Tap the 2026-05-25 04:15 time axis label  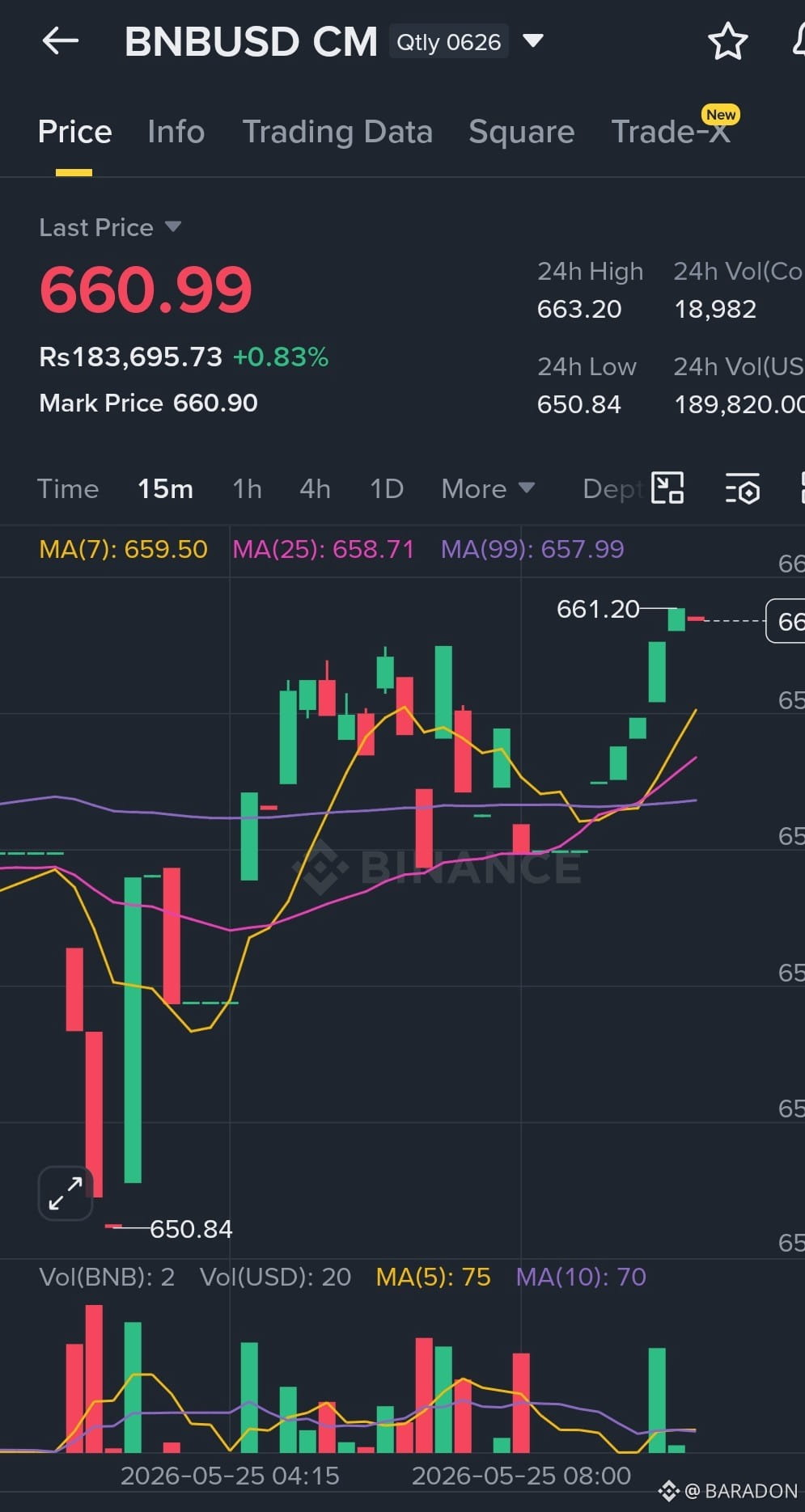230,1476
